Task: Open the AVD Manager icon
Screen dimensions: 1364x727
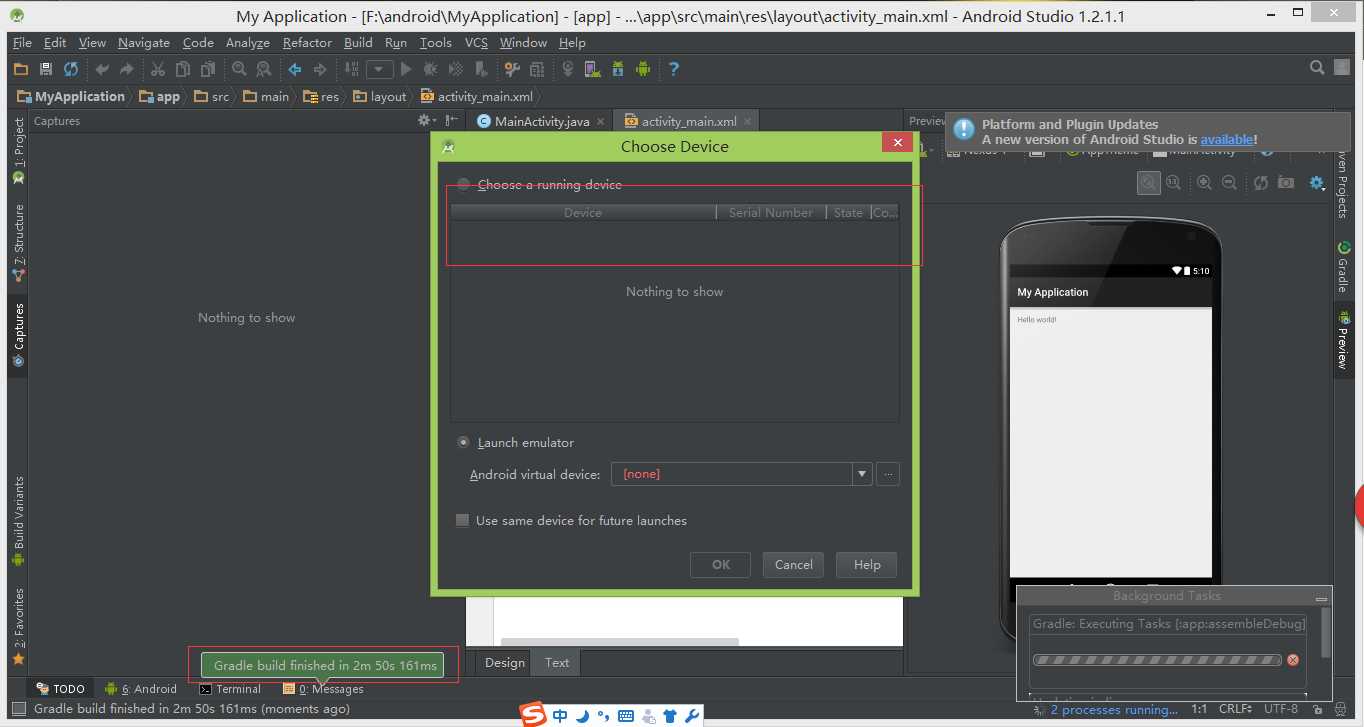Action: click(x=593, y=69)
